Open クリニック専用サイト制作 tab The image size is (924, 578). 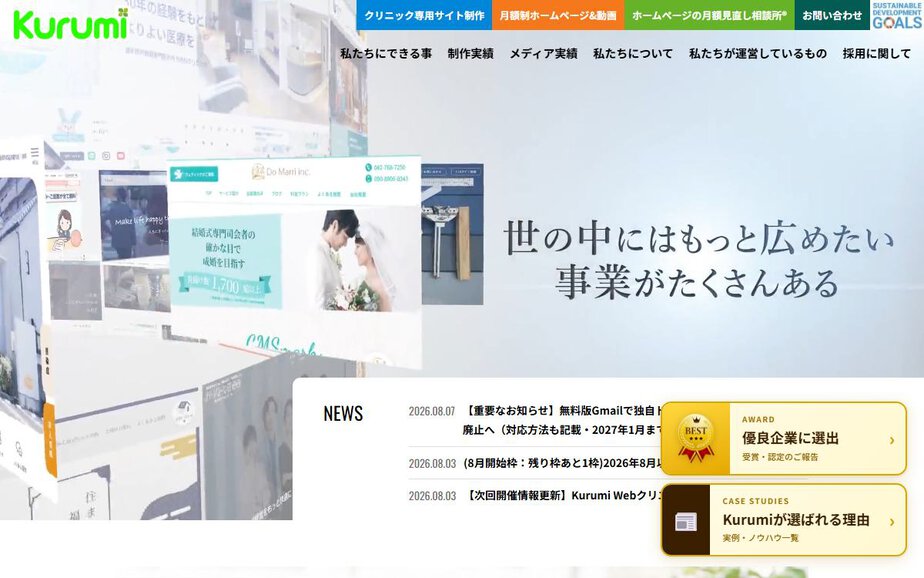tap(424, 15)
